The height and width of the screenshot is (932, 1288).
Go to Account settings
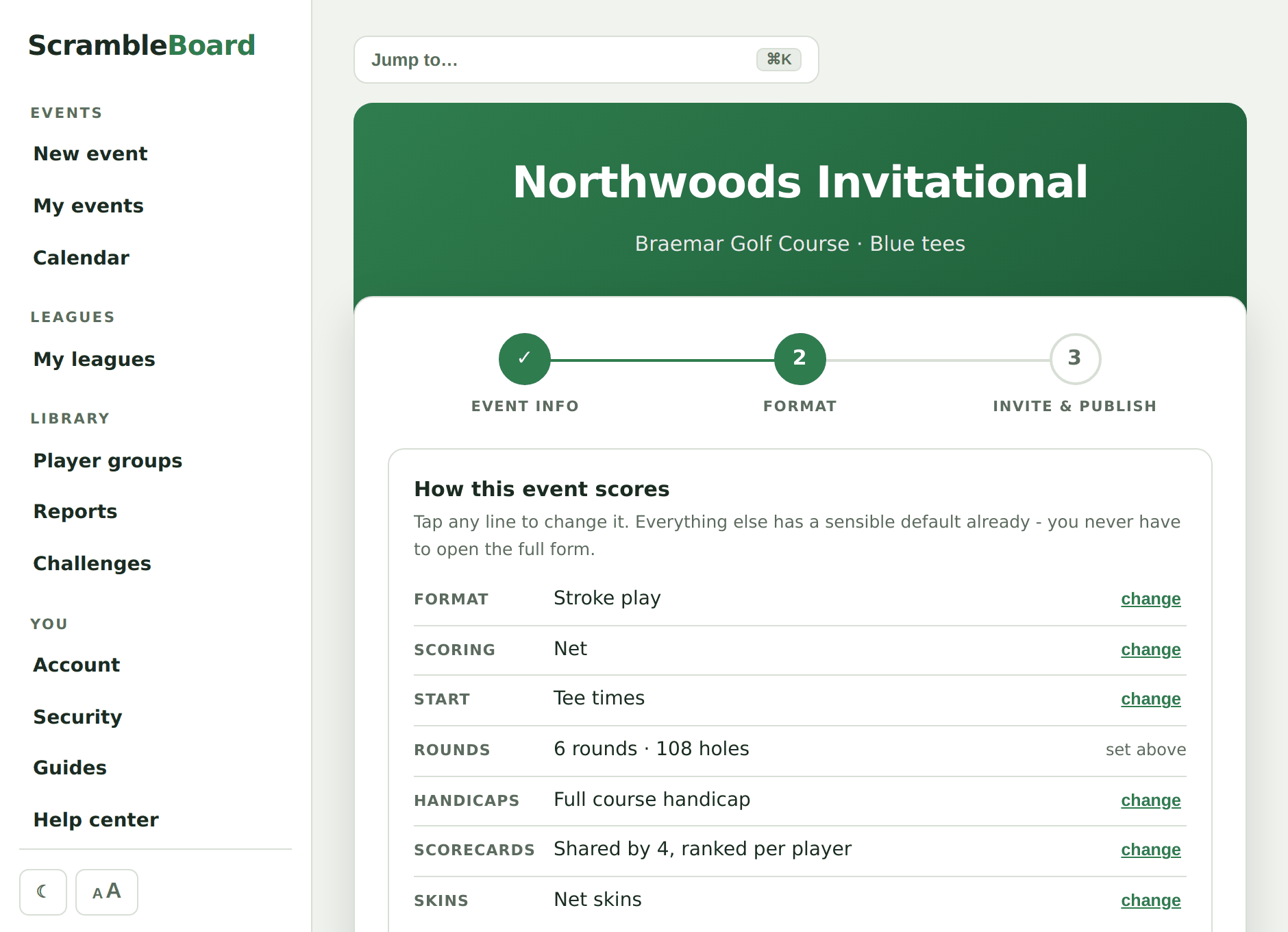tap(77, 665)
